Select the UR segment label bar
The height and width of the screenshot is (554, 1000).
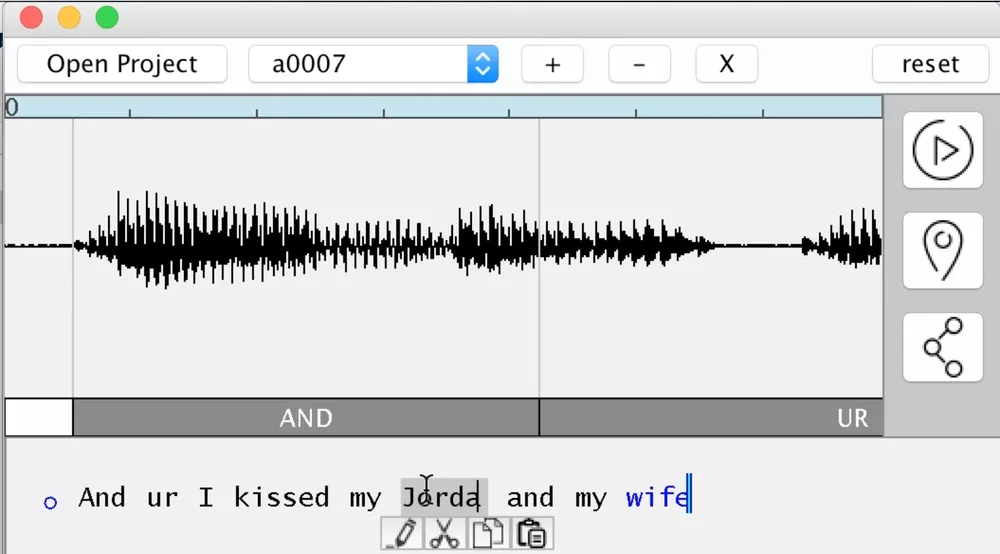[x=710, y=418]
